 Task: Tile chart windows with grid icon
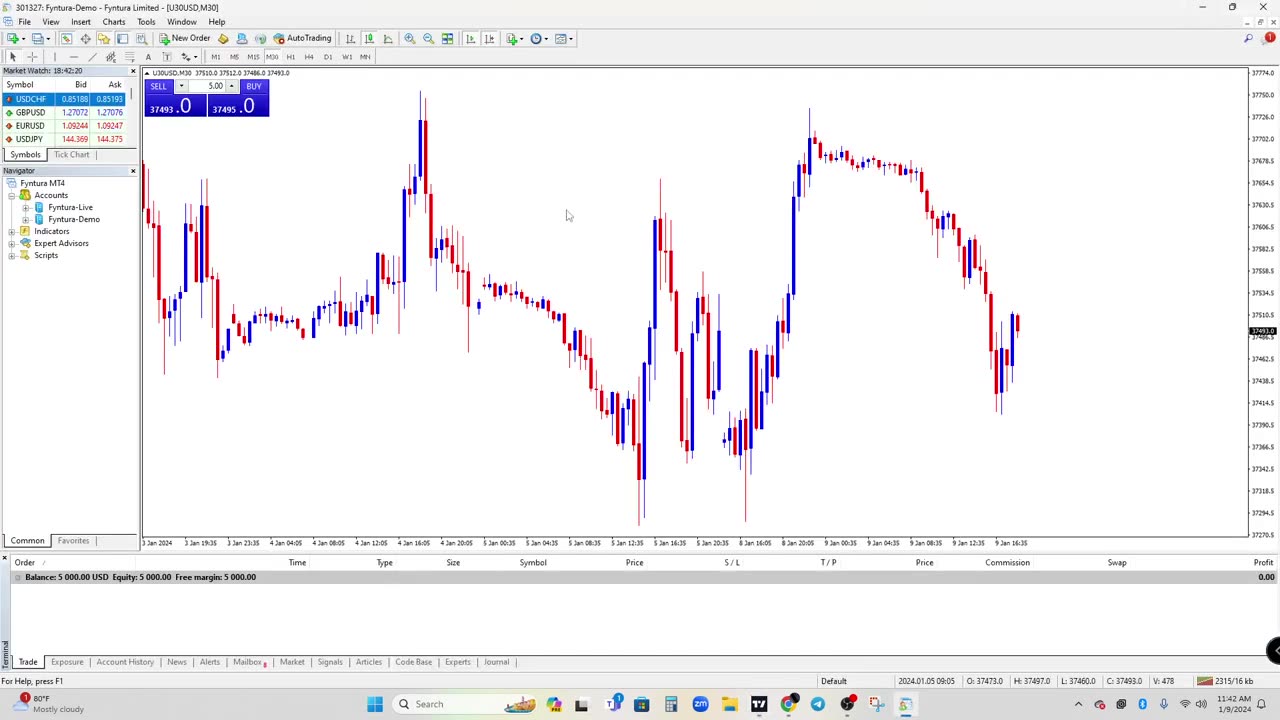(447, 38)
